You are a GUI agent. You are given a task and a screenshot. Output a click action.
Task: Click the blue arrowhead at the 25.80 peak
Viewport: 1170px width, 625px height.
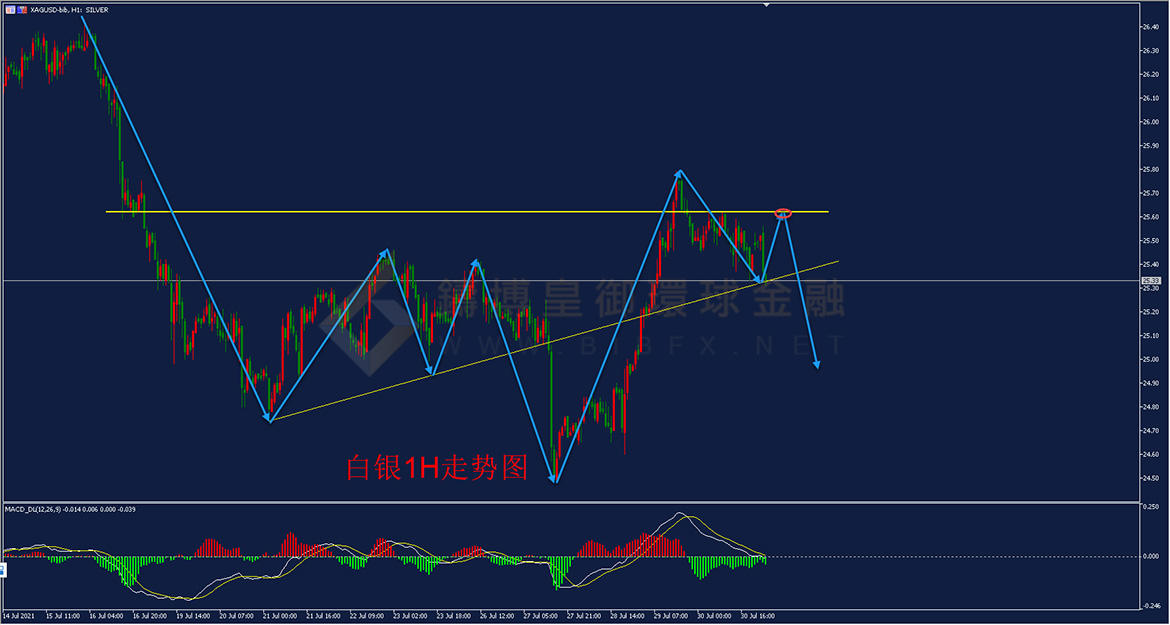click(679, 174)
